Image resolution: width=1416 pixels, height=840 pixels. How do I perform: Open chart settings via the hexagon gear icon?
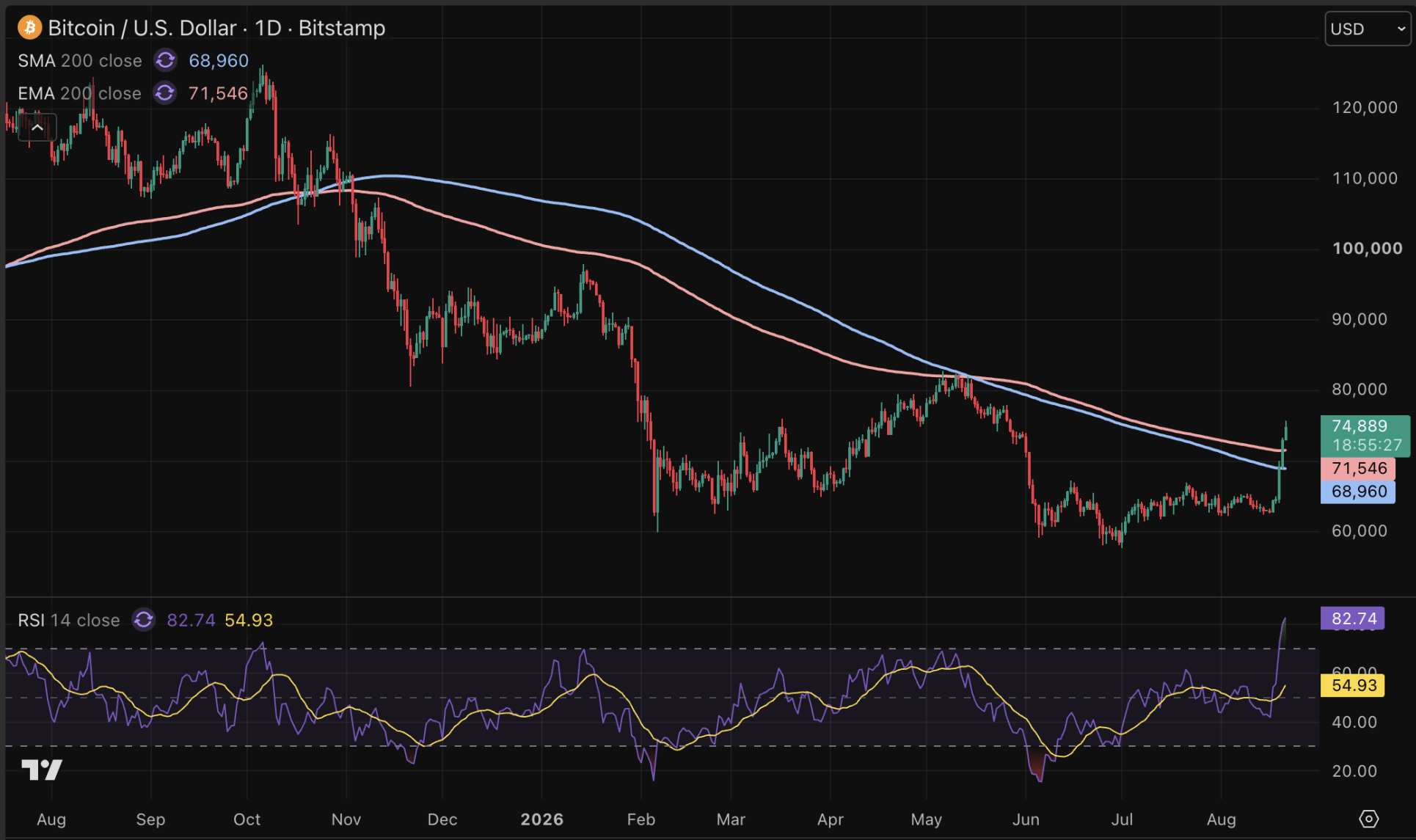(1368, 818)
